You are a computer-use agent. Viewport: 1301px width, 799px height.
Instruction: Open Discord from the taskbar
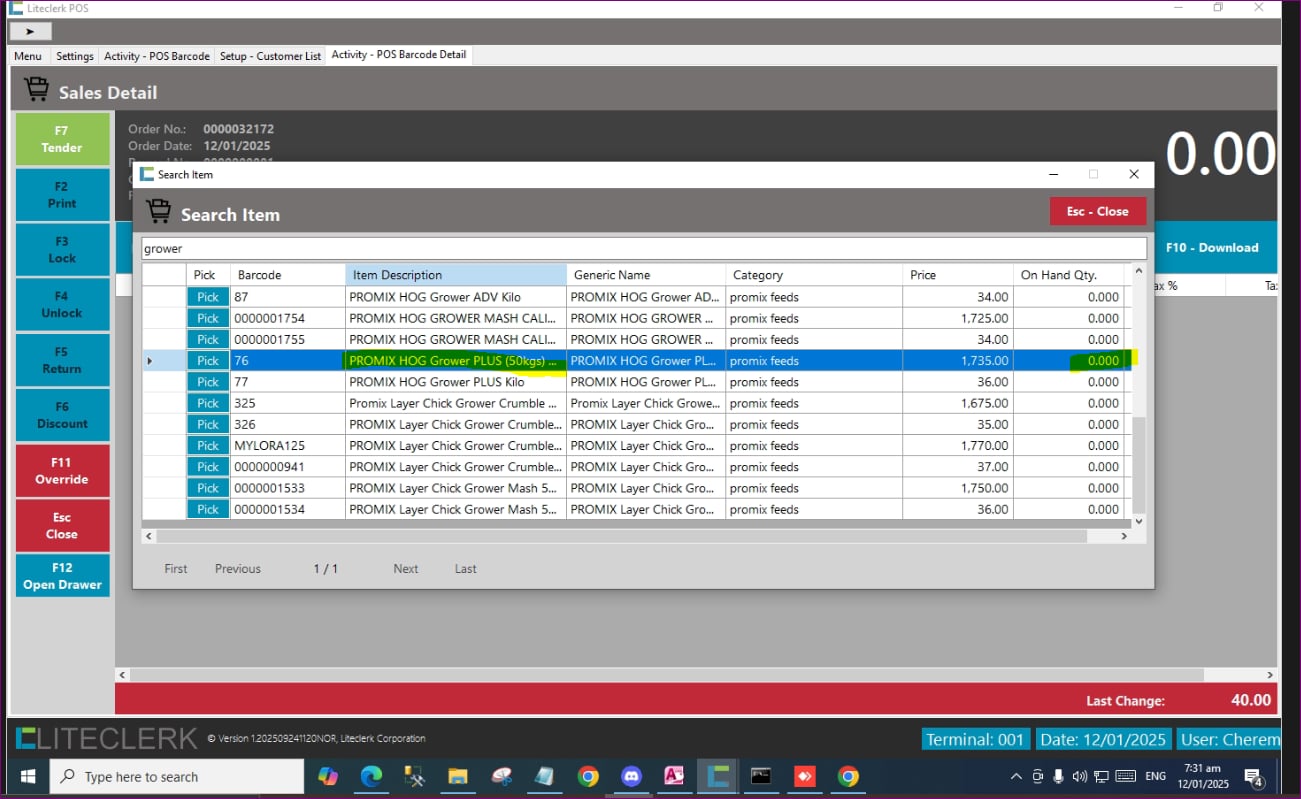pyautogui.click(x=631, y=776)
